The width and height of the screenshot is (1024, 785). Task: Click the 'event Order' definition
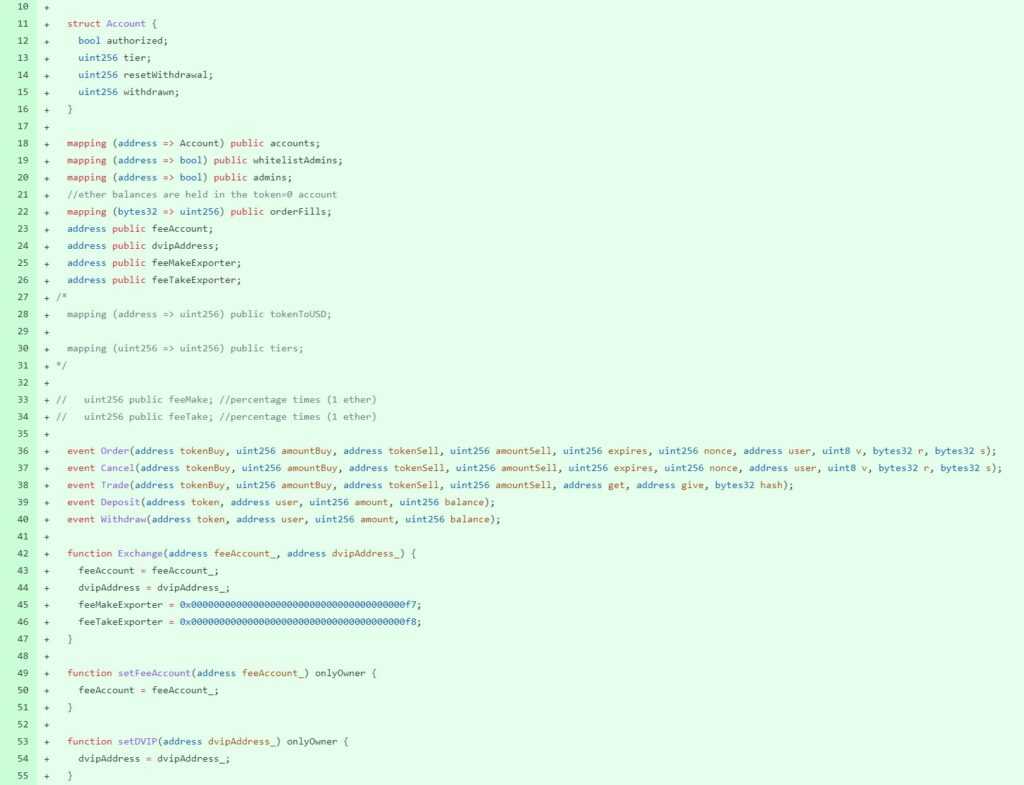[x=98, y=451]
